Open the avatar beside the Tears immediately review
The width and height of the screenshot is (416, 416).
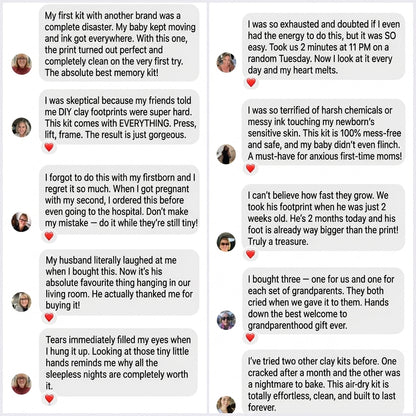pyautogui.click(x=22, y=384)
